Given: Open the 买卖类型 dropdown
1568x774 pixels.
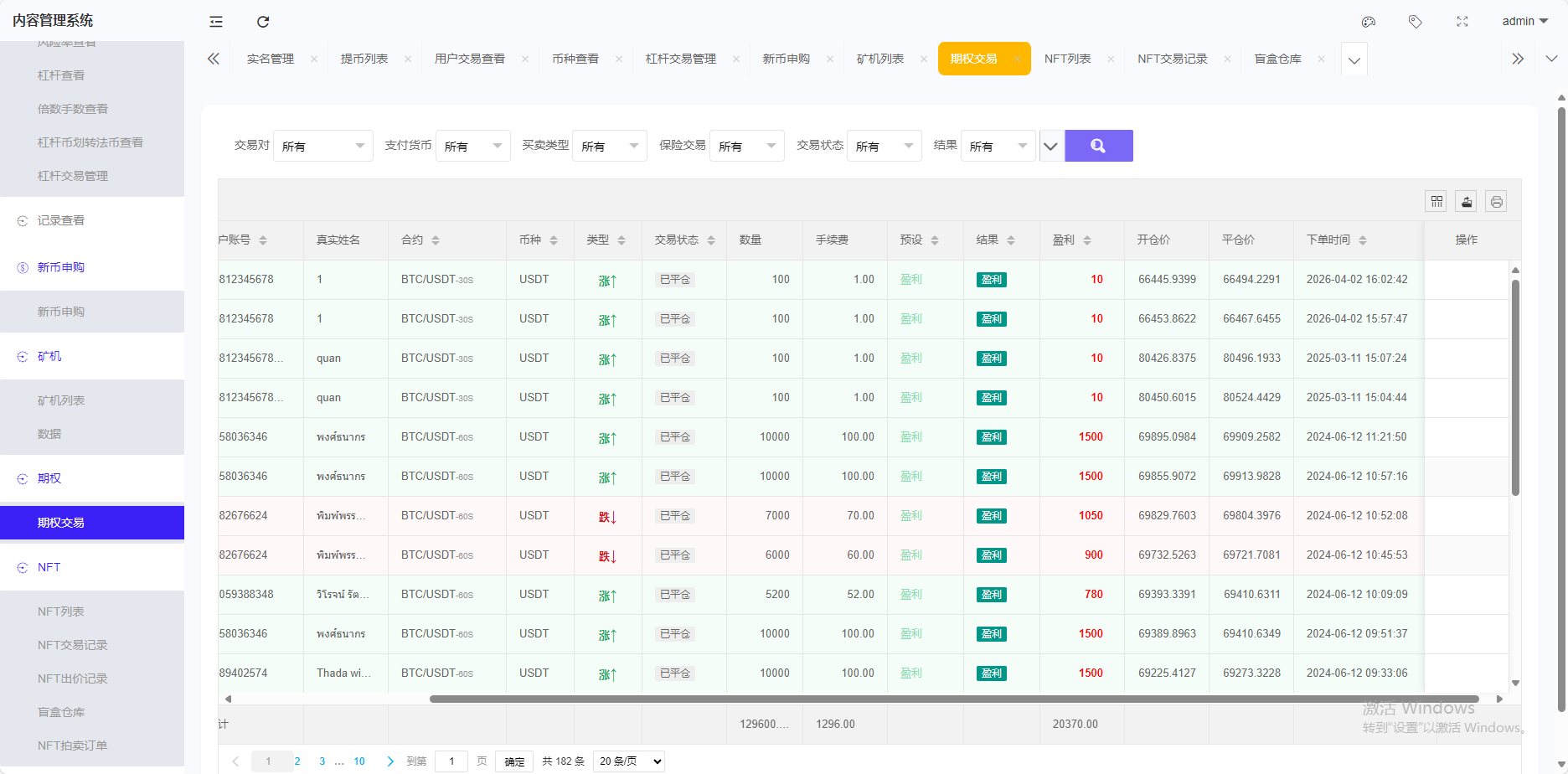Looking at the screenshot, I should [x=610, y=146].
